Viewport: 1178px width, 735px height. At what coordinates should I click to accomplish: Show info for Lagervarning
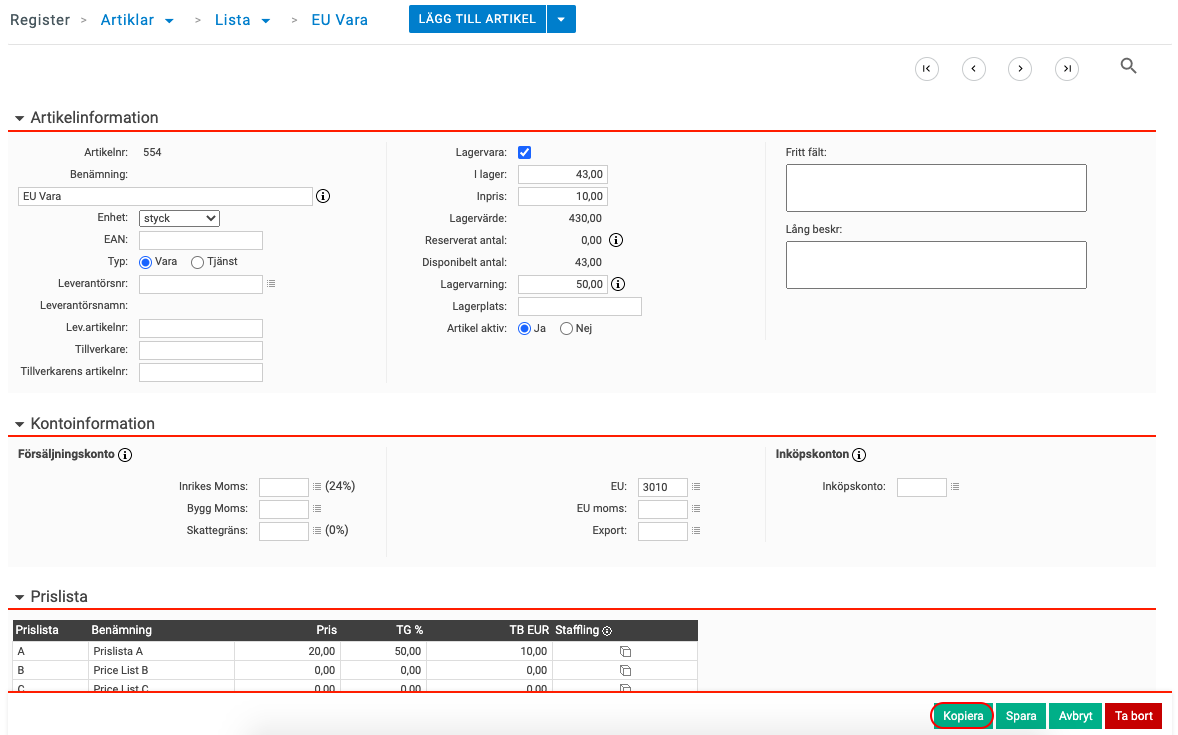coord(618,284)
